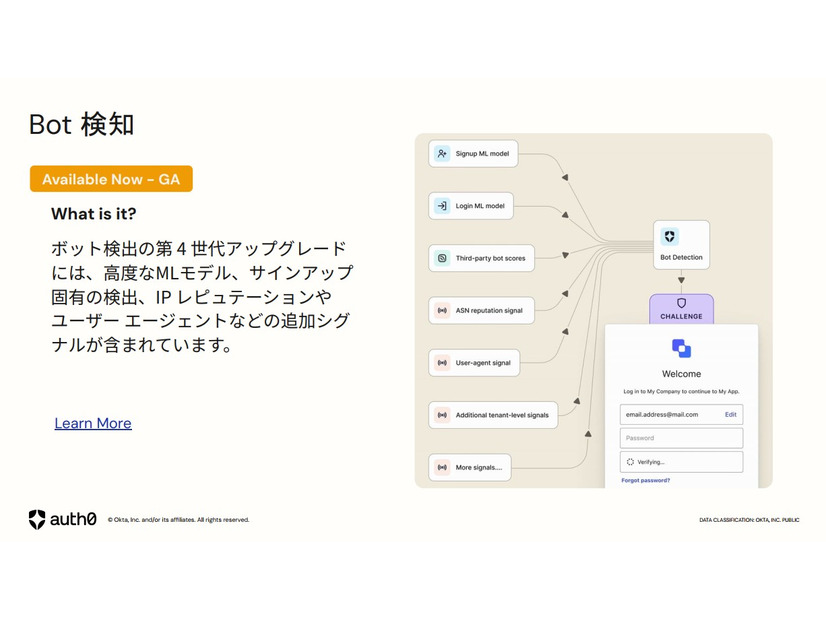Select the Signup ML model person icon

(x=443, y=154)
